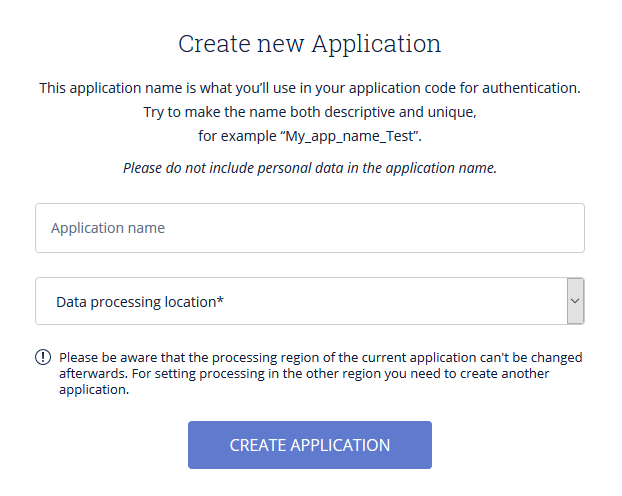
Task: Click the italic personal data notice
Action: point(309,168)
